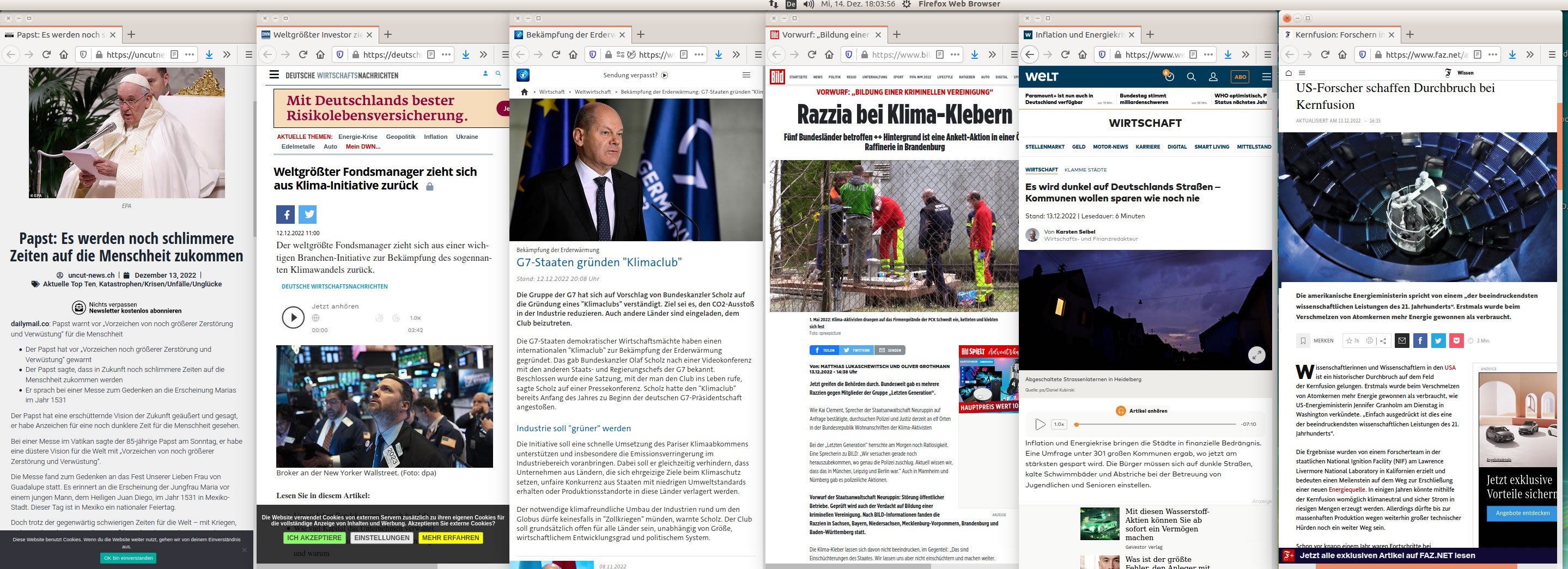The height and width of the screenshot is (569, 1568).
Task: Bookmark FAZ article with Merken icon
Action: point(1303,341)
